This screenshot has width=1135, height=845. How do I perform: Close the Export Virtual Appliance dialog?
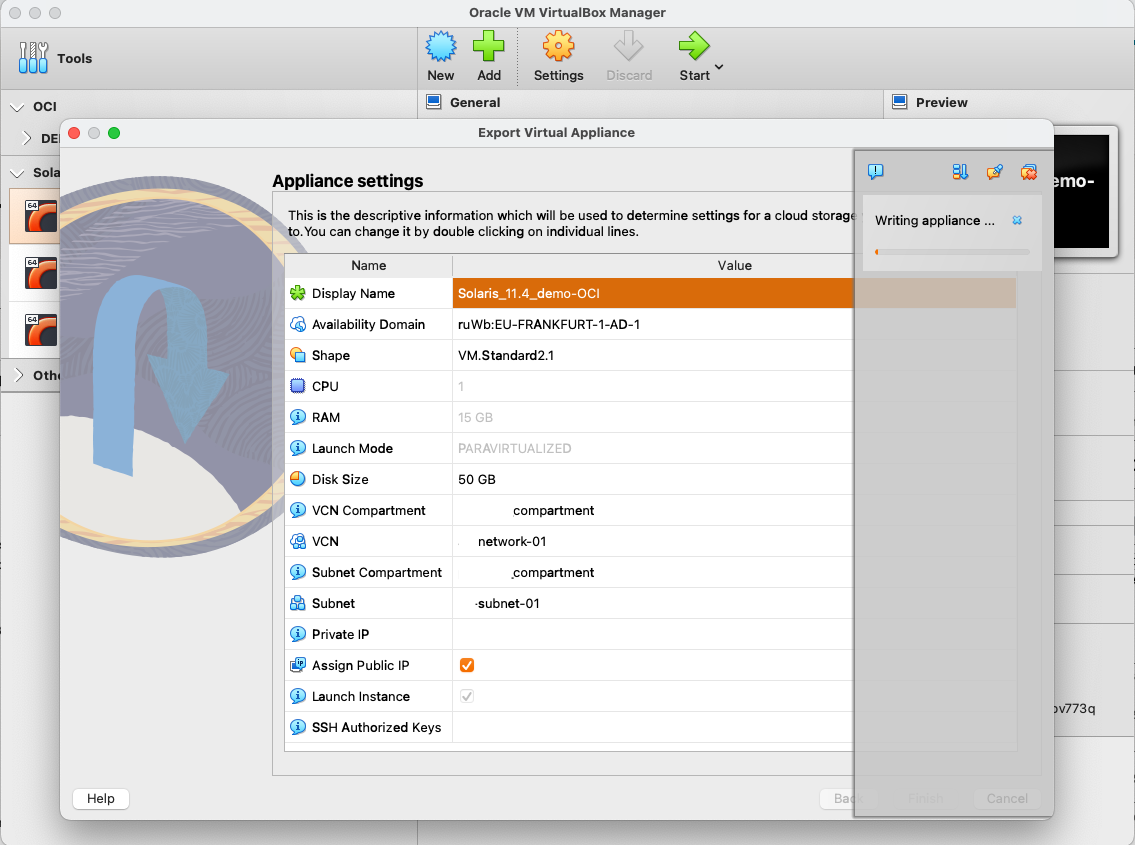74,133
